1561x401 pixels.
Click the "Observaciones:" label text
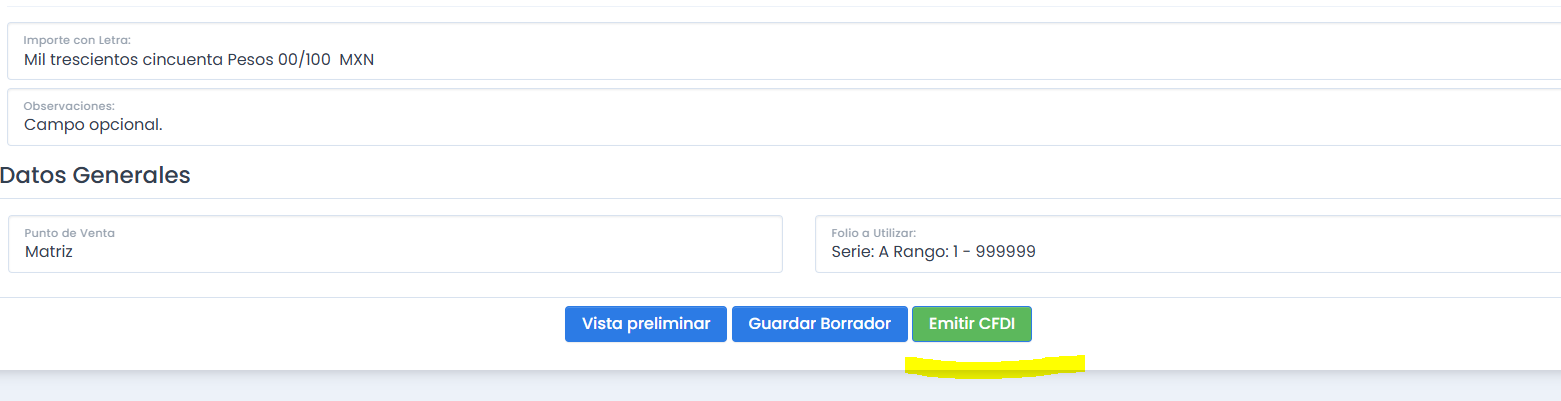point(69,105)
